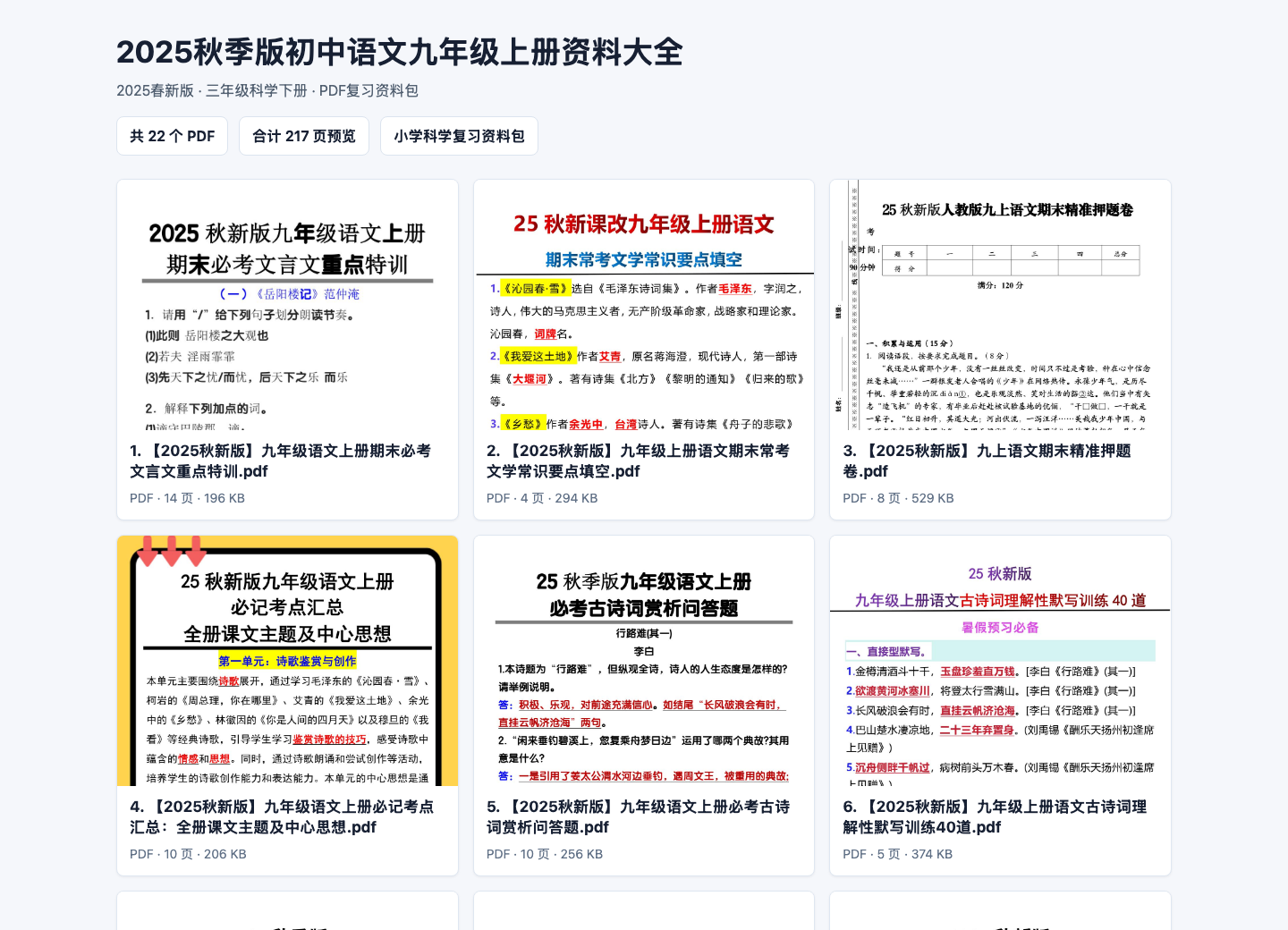Open thumbnail of 古诗词理解性默写训练40道
The height and width of the screenshot is (930, 1288).
pos(1000,661)
